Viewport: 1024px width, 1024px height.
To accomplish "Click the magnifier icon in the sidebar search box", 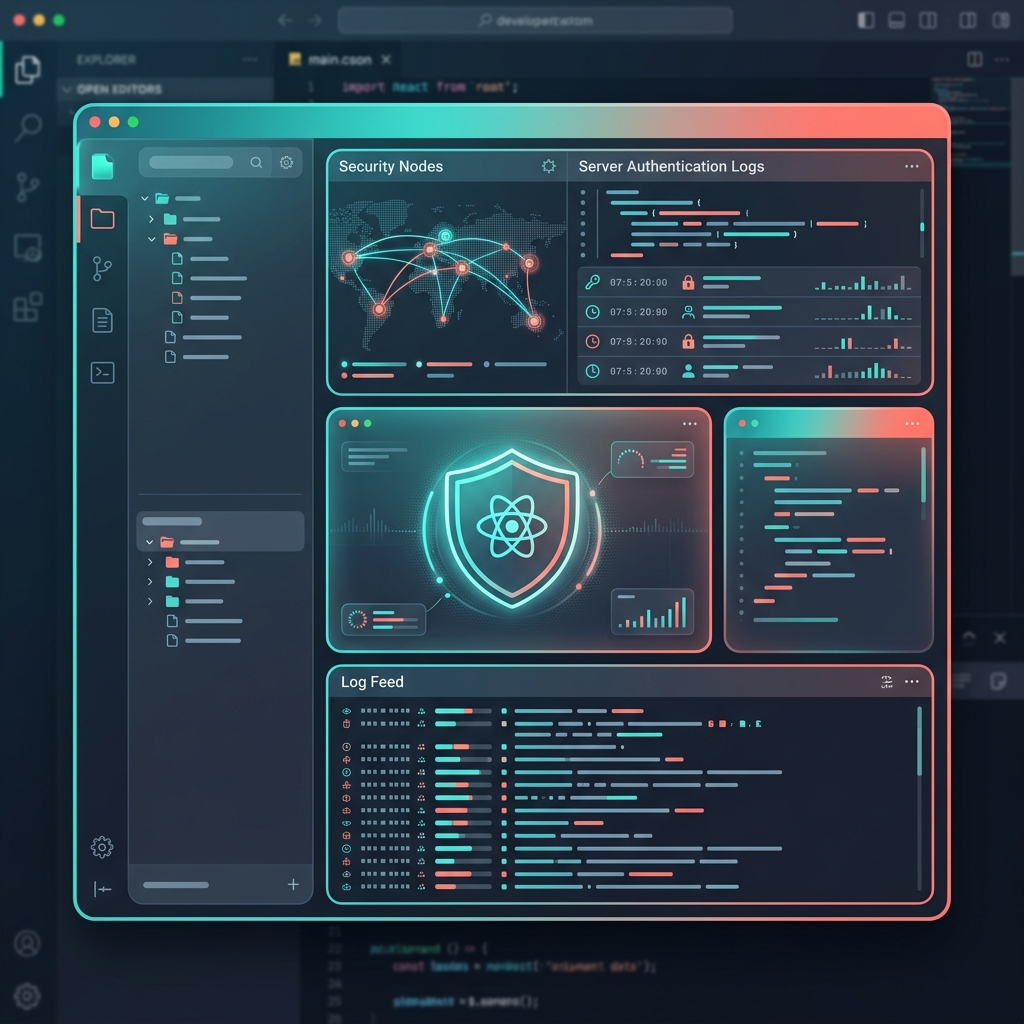I will (x=256, y=163).
